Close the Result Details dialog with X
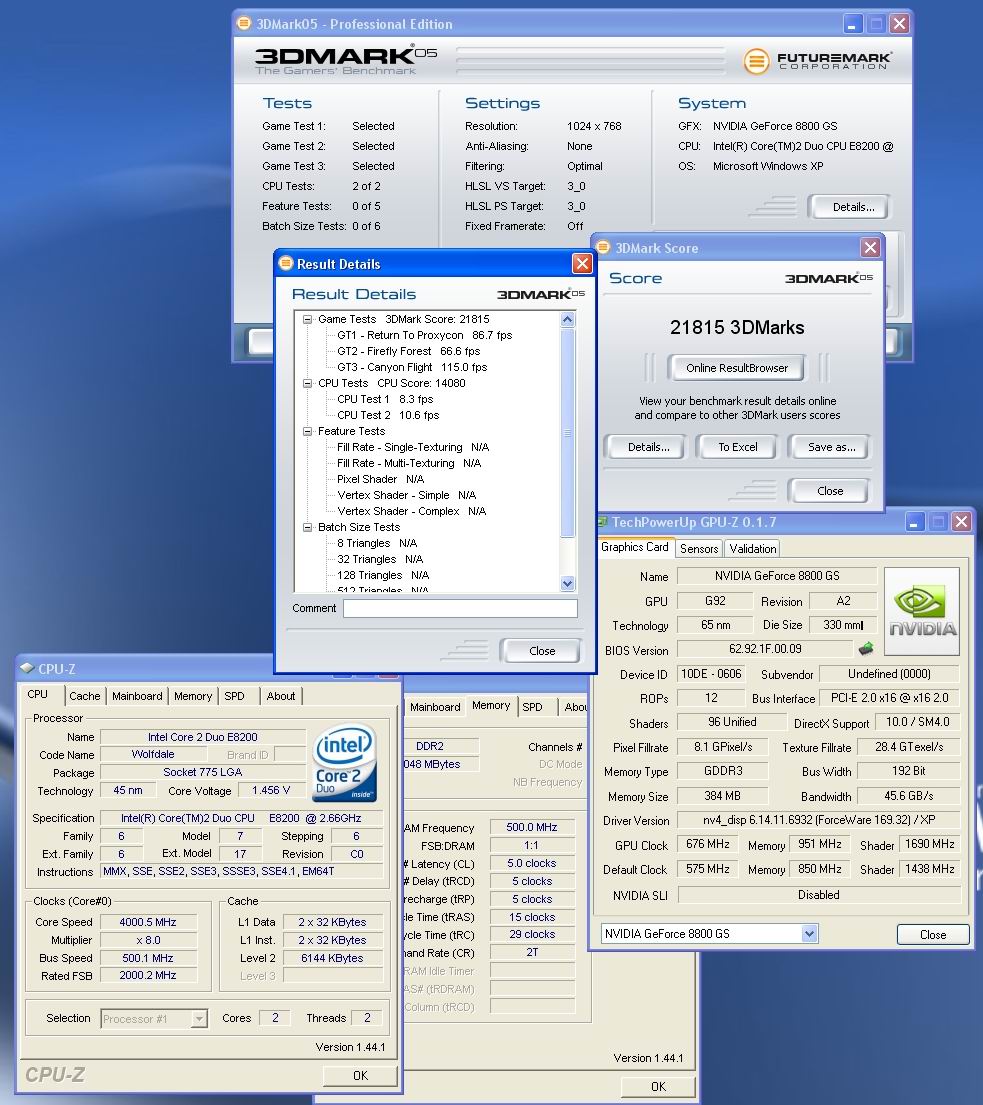 pos(582,264)
